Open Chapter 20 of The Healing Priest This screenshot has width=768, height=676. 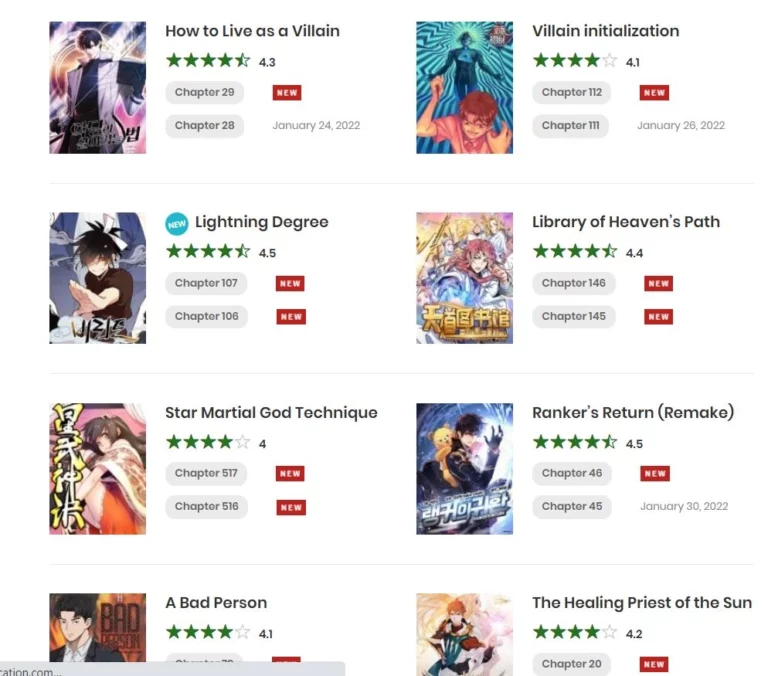[571, 664]
